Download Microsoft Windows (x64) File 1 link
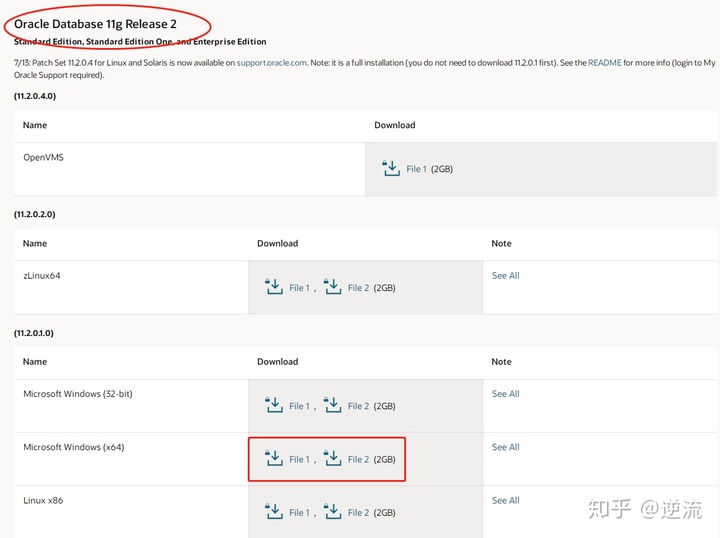The image size is (720, 538). click(x=299, y=460)
